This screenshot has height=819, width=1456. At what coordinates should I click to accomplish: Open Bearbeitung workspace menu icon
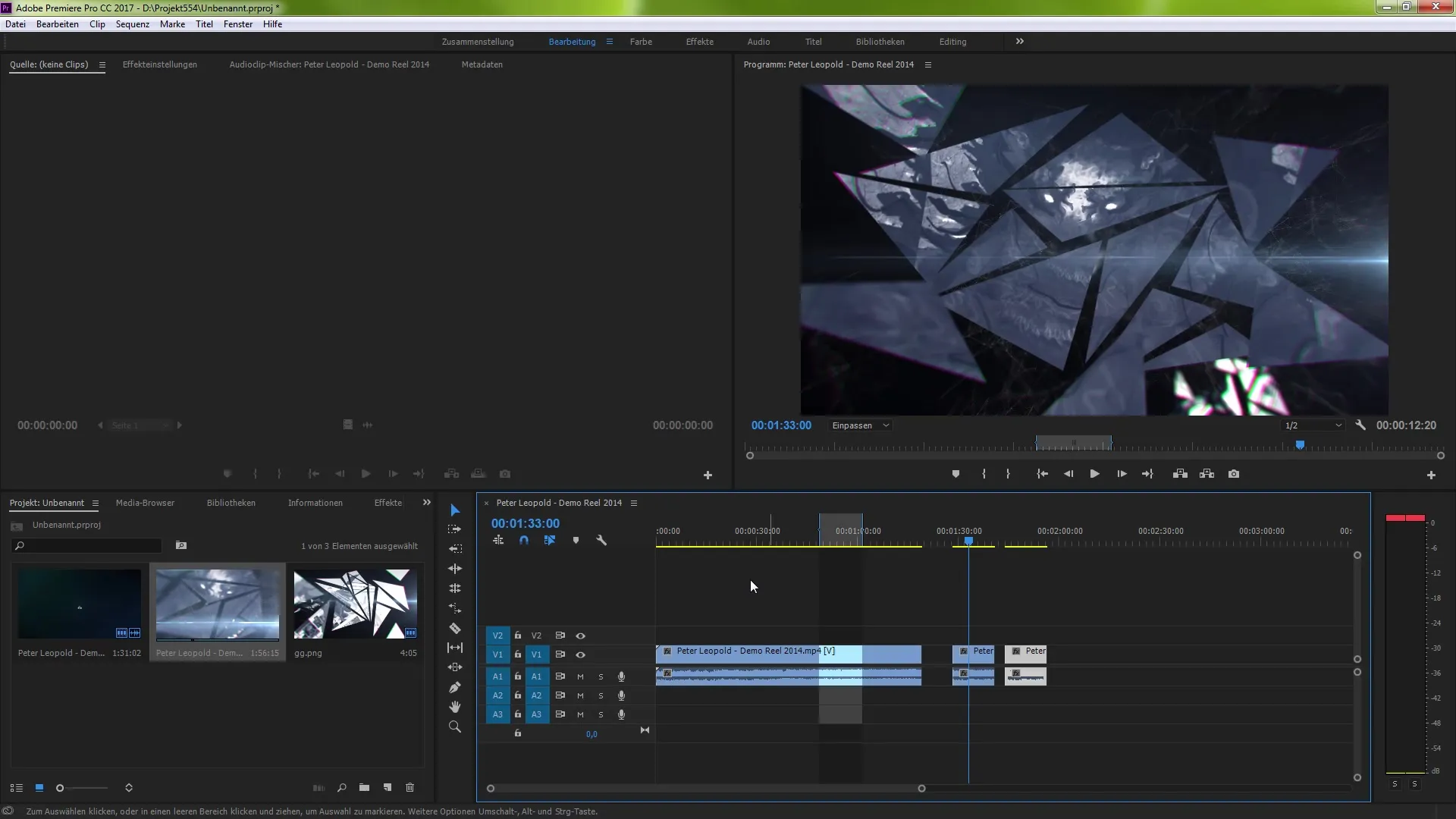(x=609, y=42)
